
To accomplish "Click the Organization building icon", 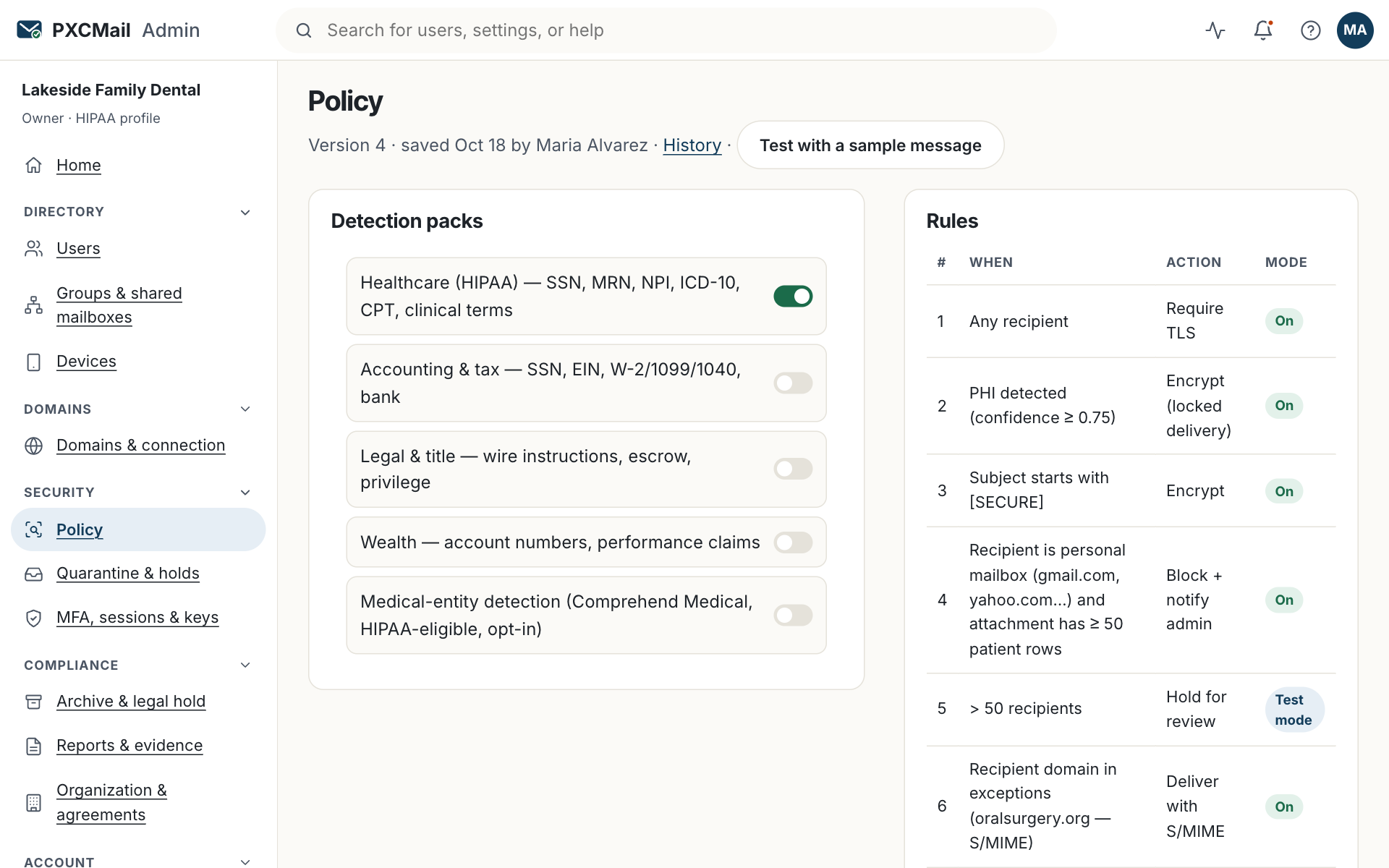I will click(x=33, y=802).
